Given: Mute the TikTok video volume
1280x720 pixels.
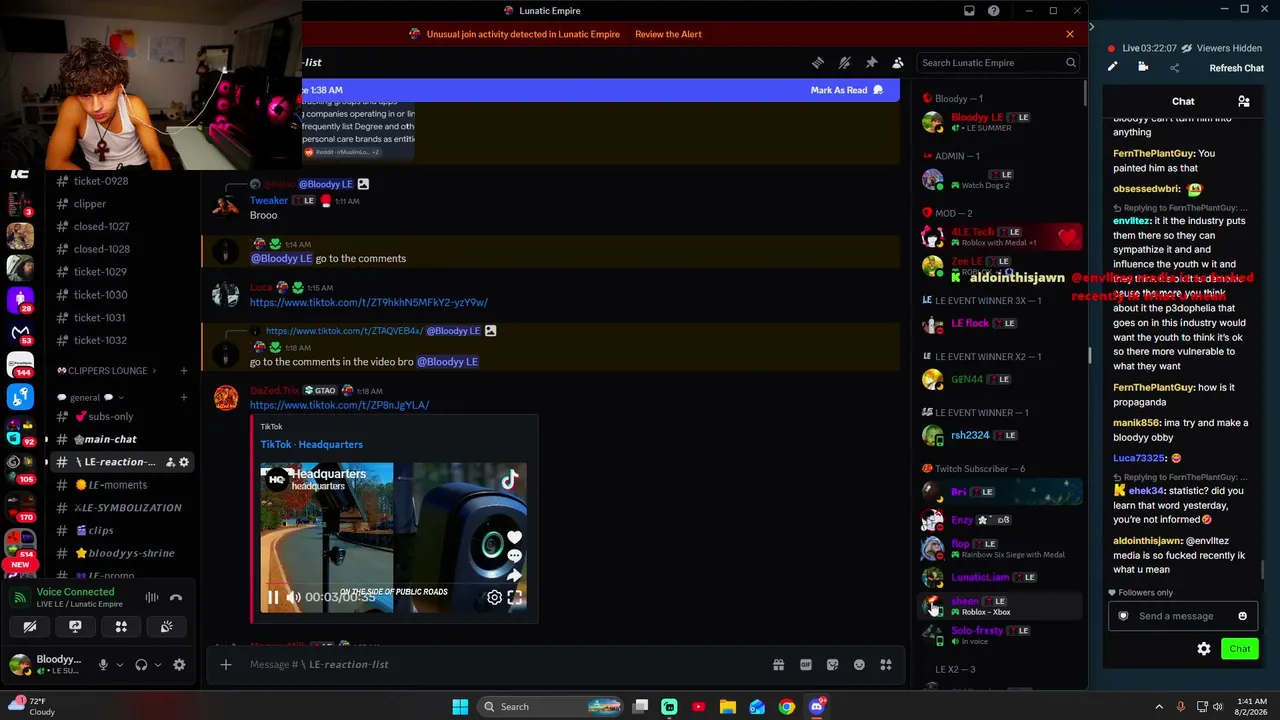Looking at the screenshot, I should 294,598.
